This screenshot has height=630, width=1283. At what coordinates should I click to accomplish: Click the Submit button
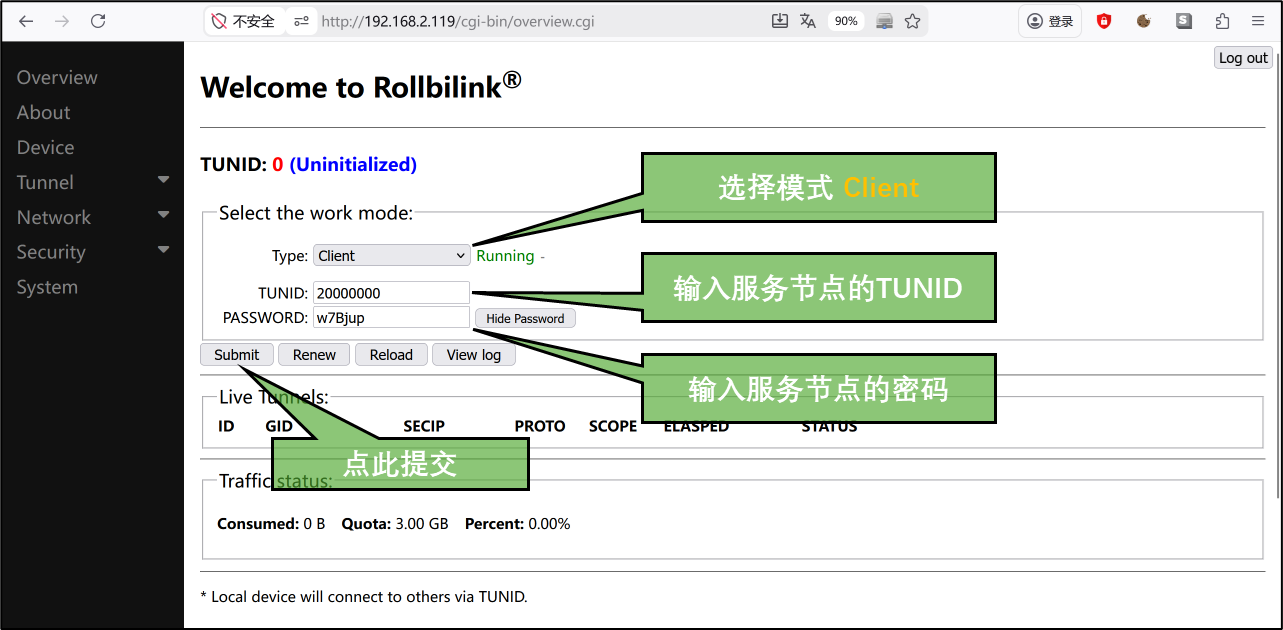(x=237, y=355)
